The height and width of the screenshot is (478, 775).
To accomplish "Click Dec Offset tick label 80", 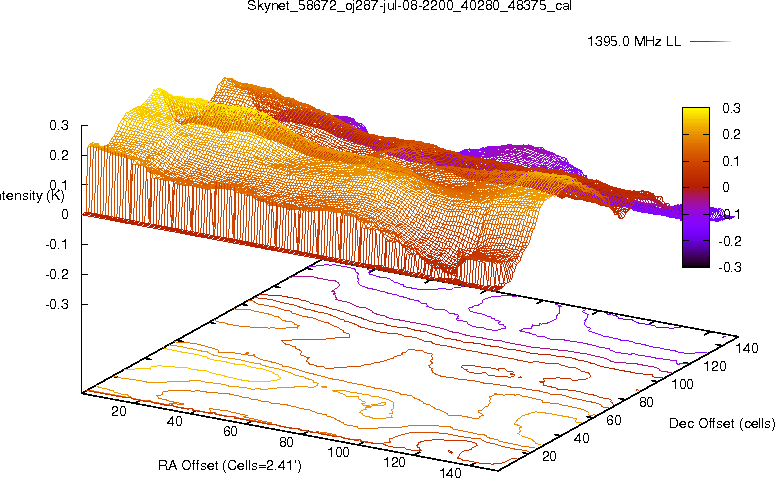I will (x=646, y=403).
